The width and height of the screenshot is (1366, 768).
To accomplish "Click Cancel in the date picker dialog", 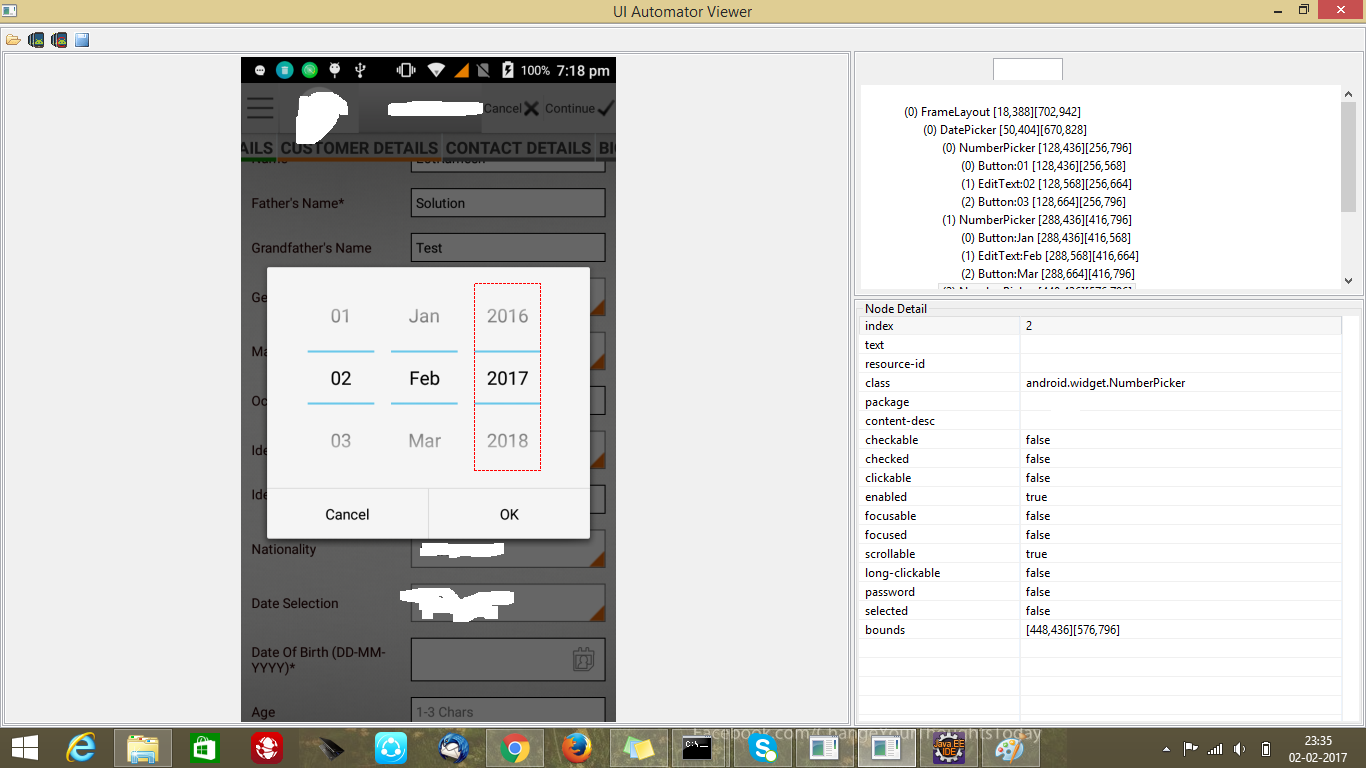I will (x=347, y=514).
